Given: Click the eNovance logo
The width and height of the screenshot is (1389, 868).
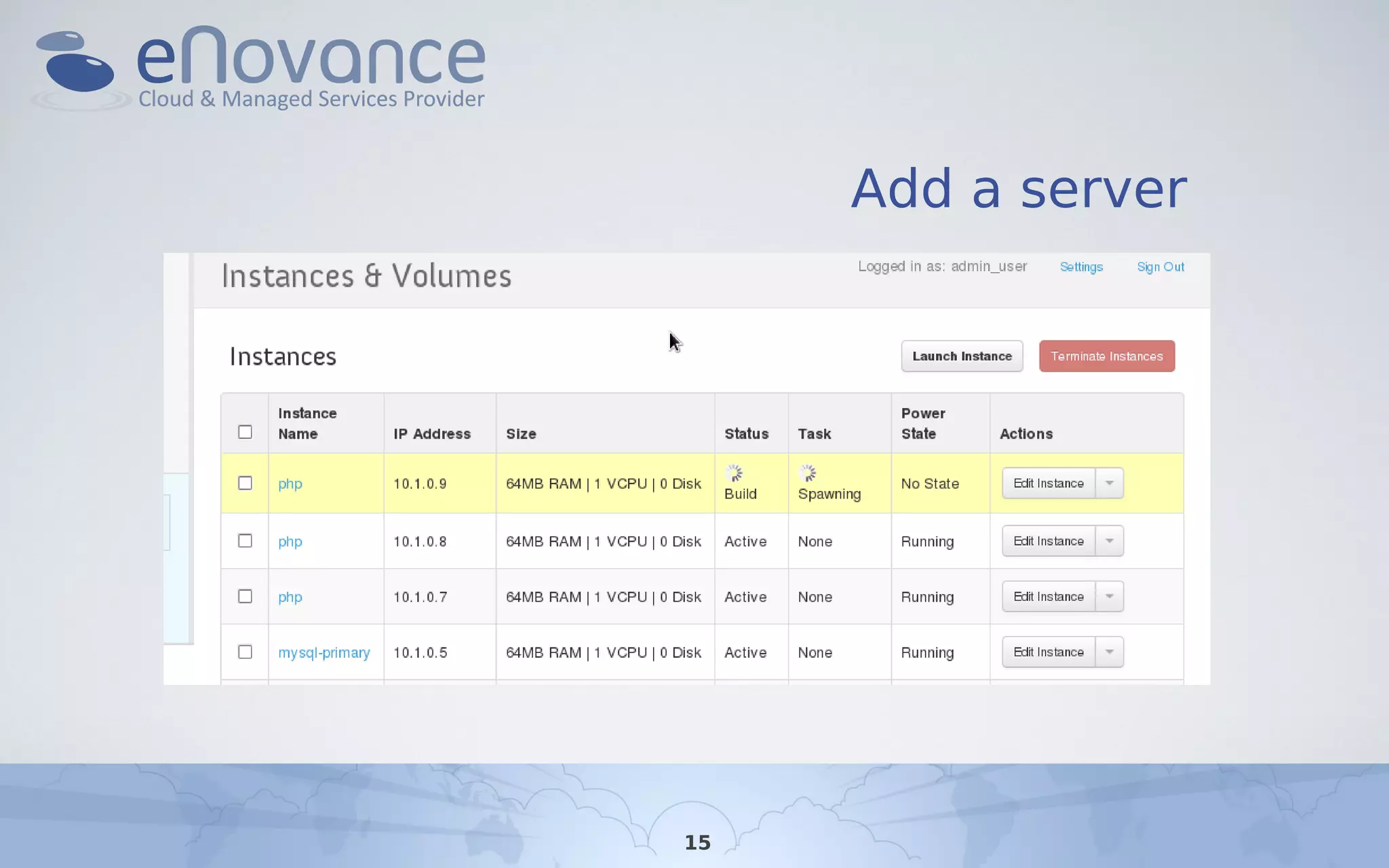Looking at the screenshot, I should 258,68.
